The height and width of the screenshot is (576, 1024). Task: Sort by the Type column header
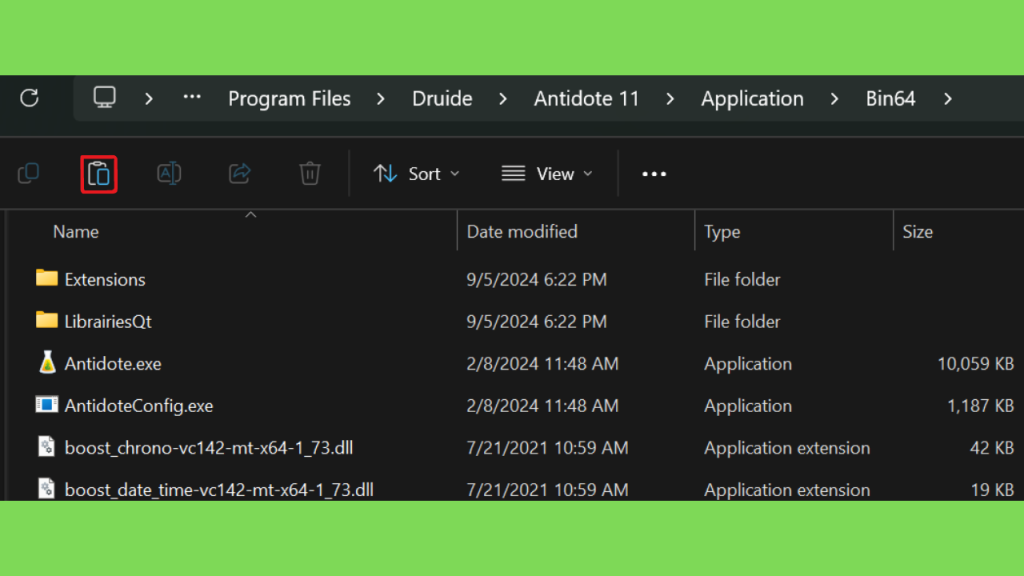pyautogui.click(x=722, y=232)
